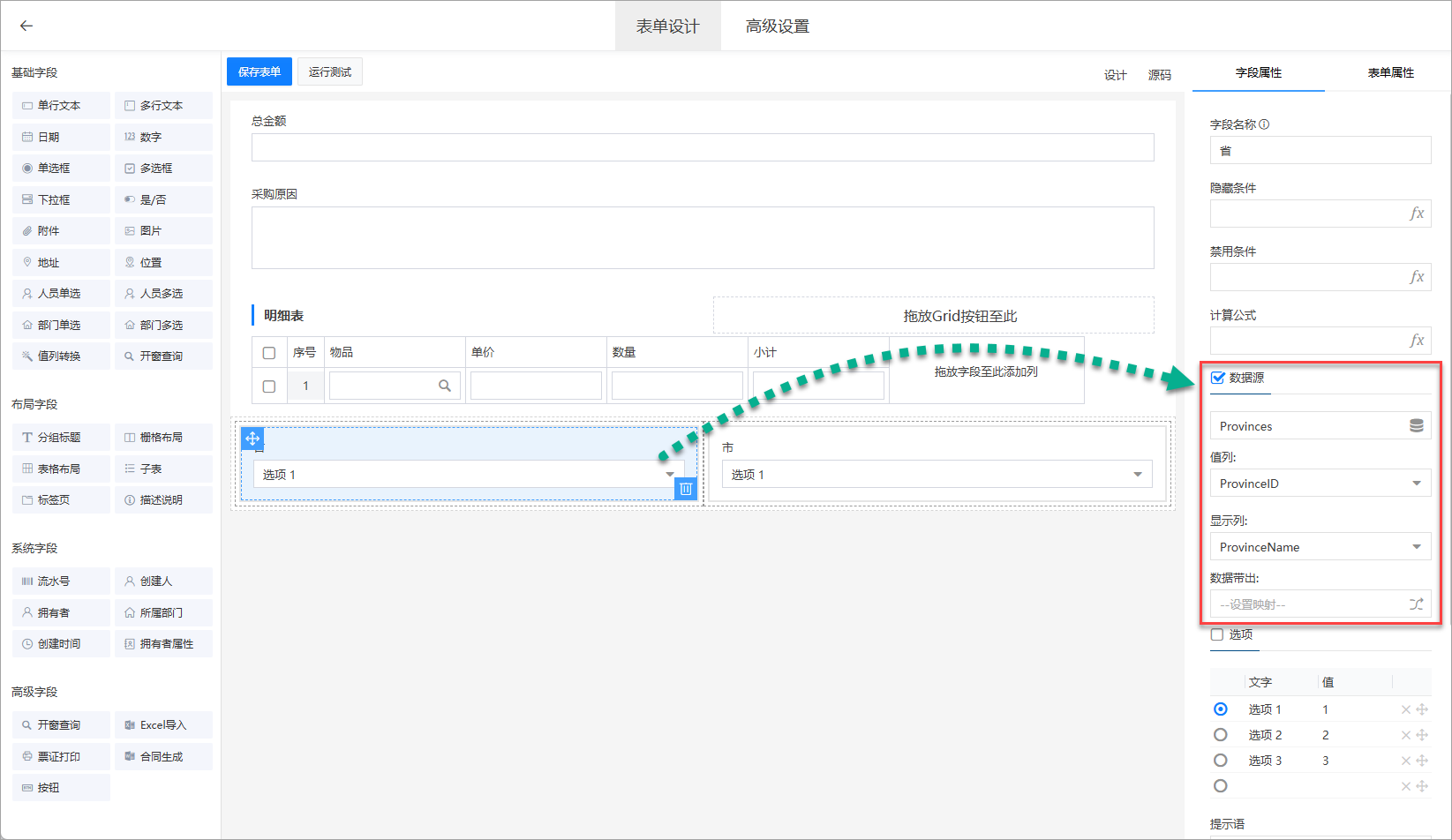This screenshot has height=840, width=1452.
Task: Switch to the 高级设置 tab
Action: [x=777, y=26]
